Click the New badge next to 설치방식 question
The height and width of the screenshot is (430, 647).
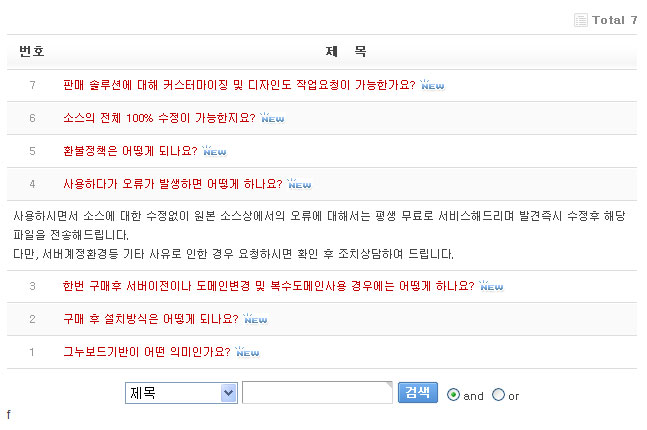click(255, 319)
